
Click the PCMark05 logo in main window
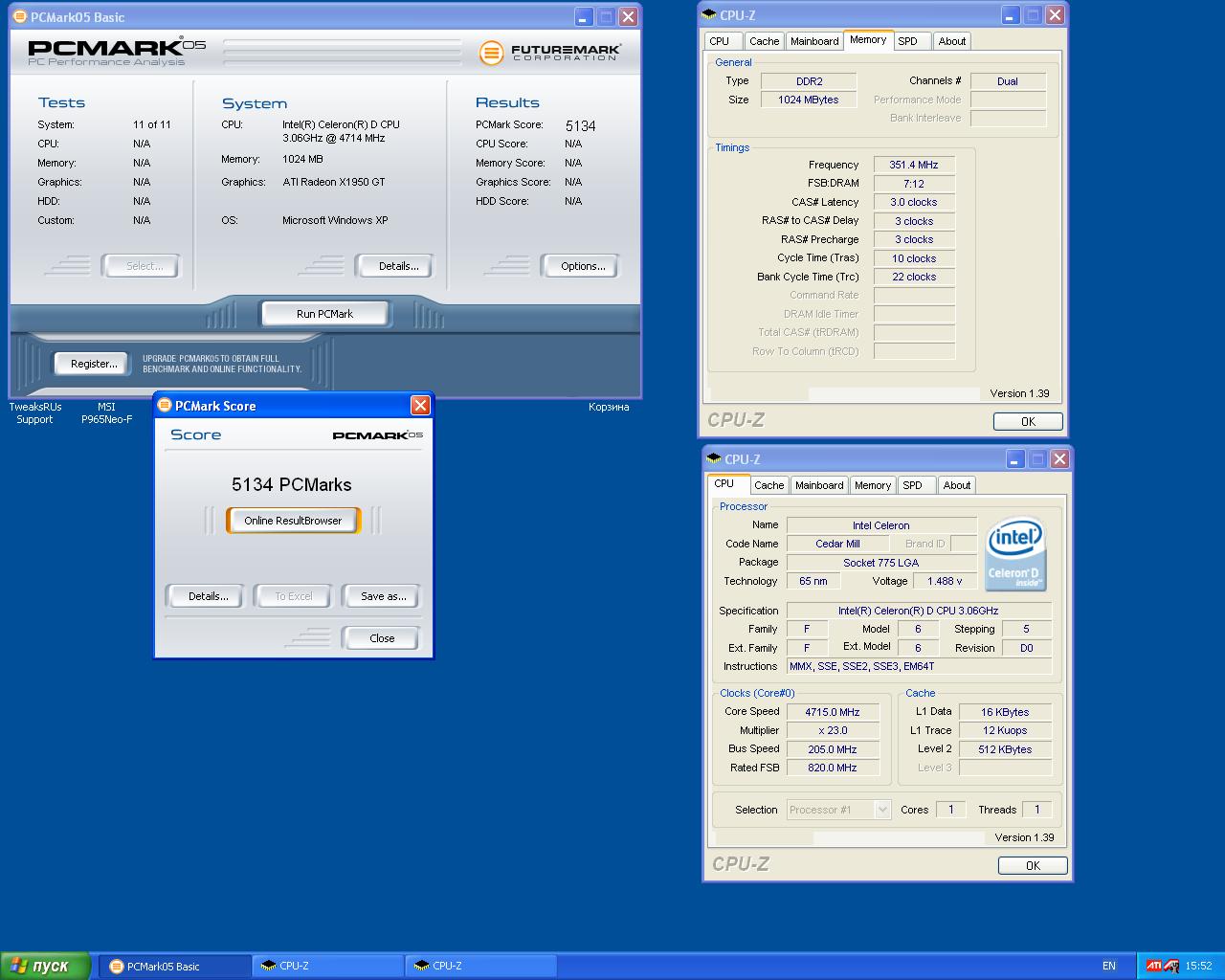[117, 52]
